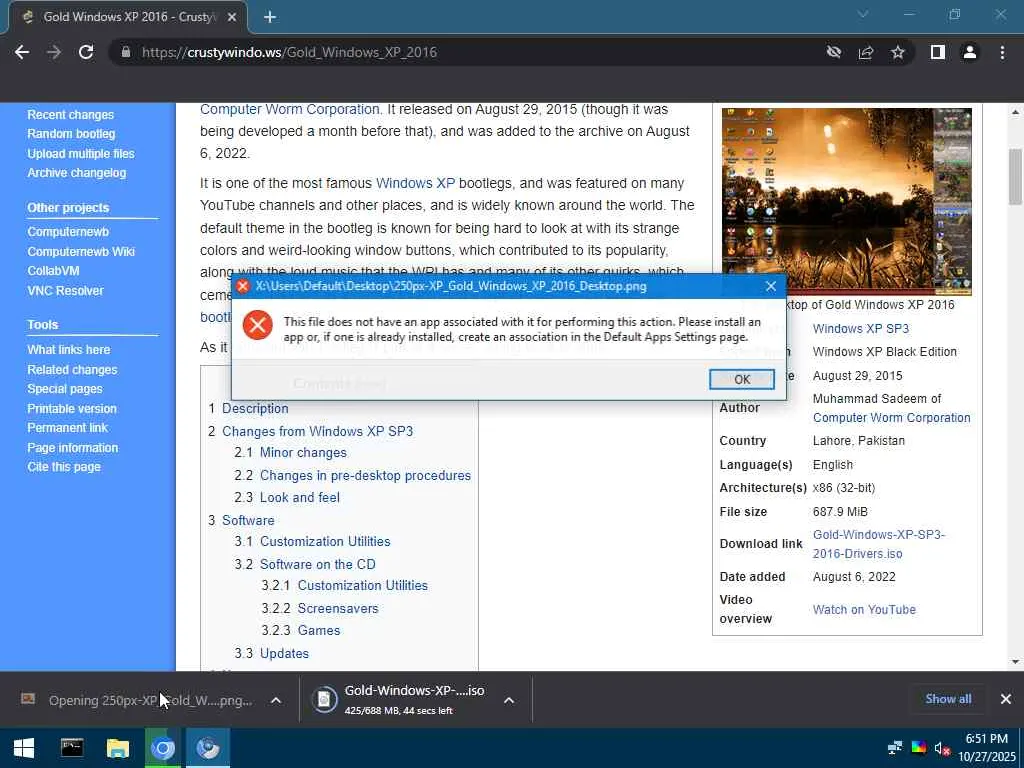Reload the page with the refresh icon
The image size is (1024, 768).
point(86,52)
